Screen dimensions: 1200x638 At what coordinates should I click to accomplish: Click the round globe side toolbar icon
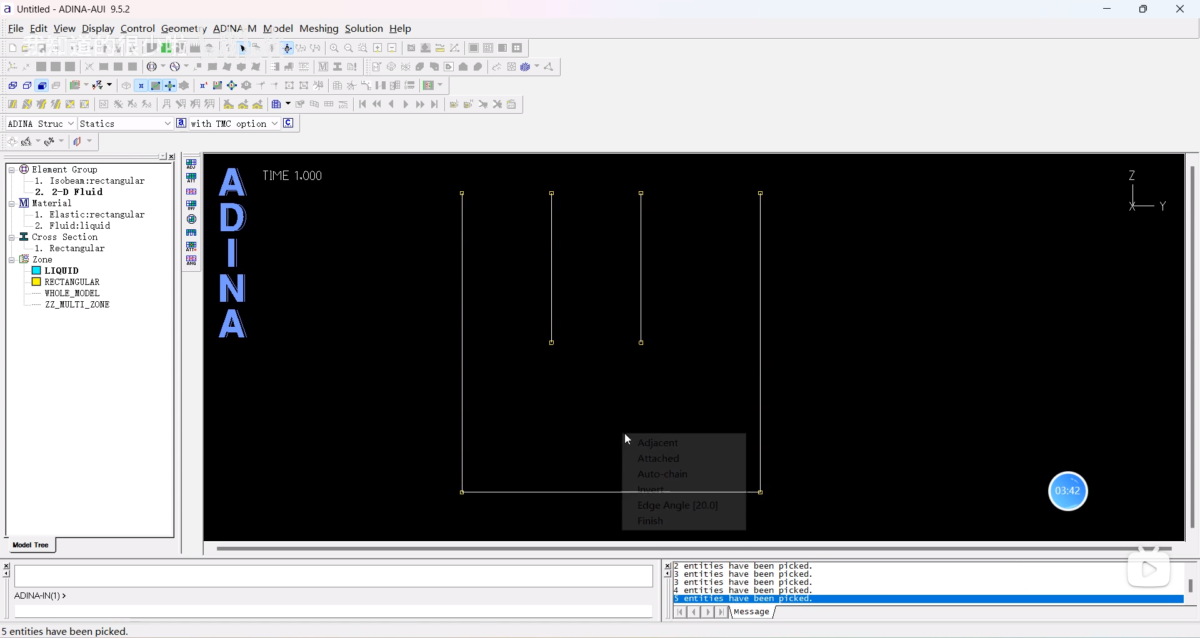coord(191,219)
